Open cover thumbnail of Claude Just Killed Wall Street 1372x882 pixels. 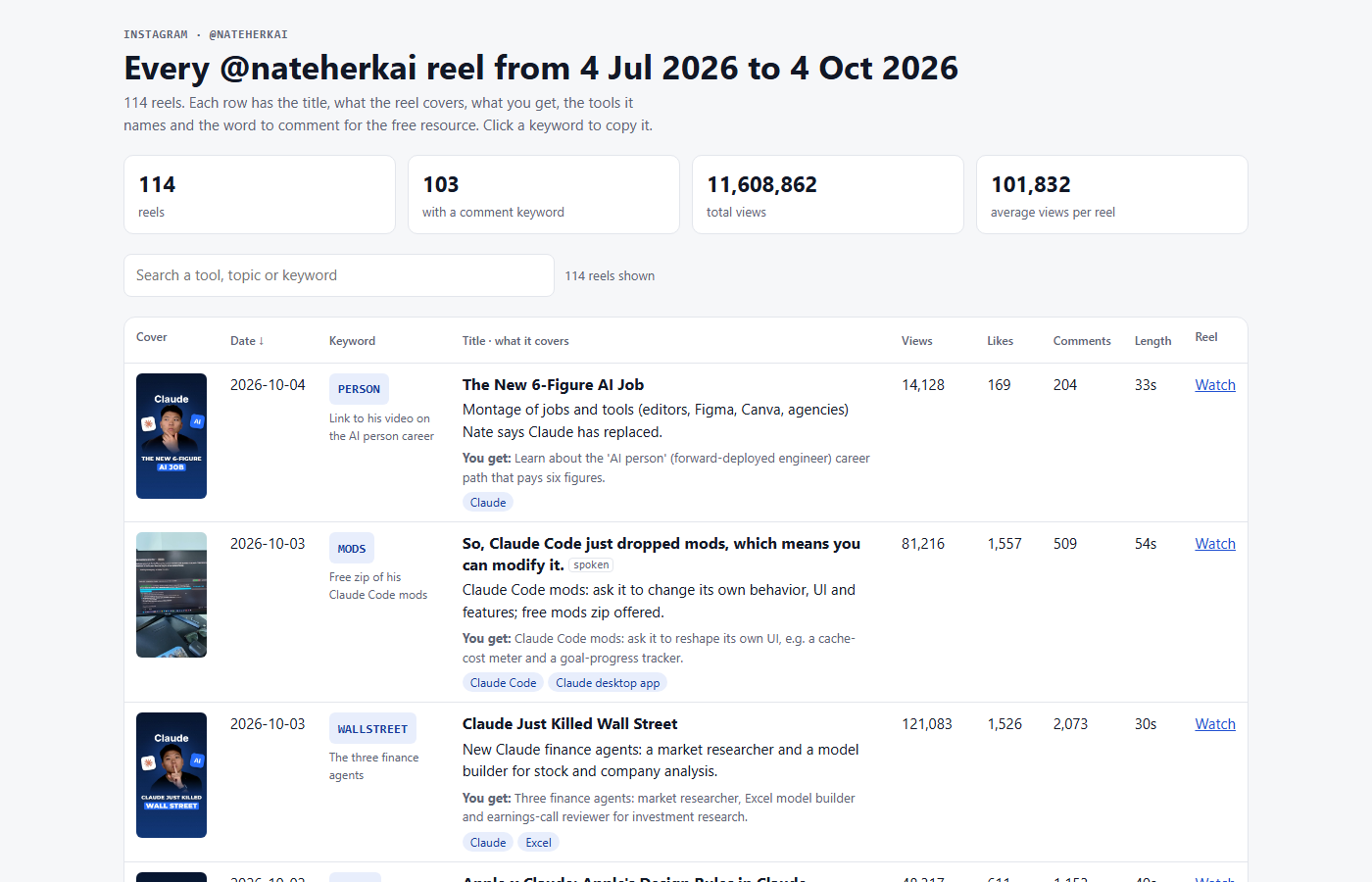[x=171, y=775]
